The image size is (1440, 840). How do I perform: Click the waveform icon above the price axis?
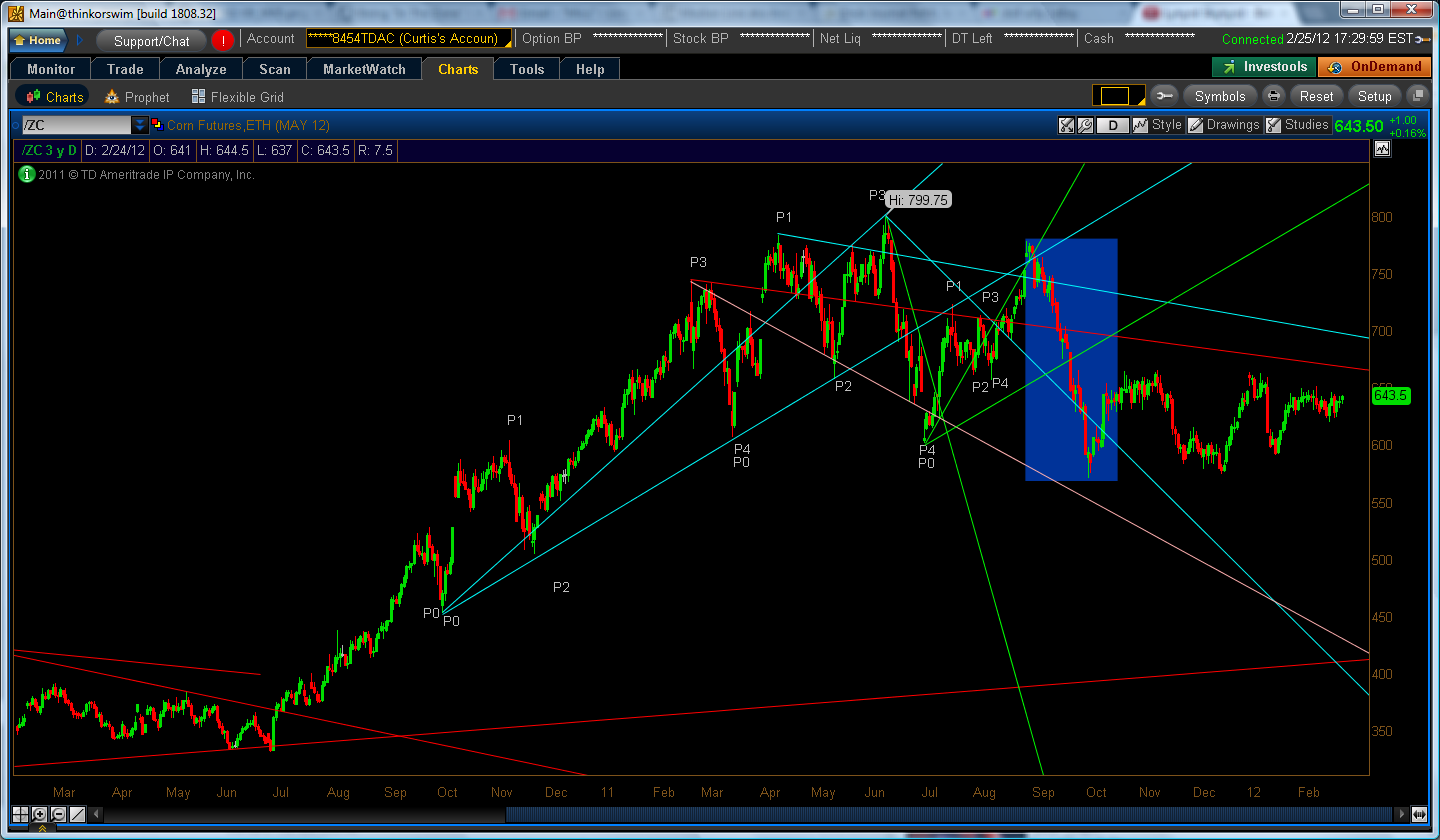tap(1383, 148)
